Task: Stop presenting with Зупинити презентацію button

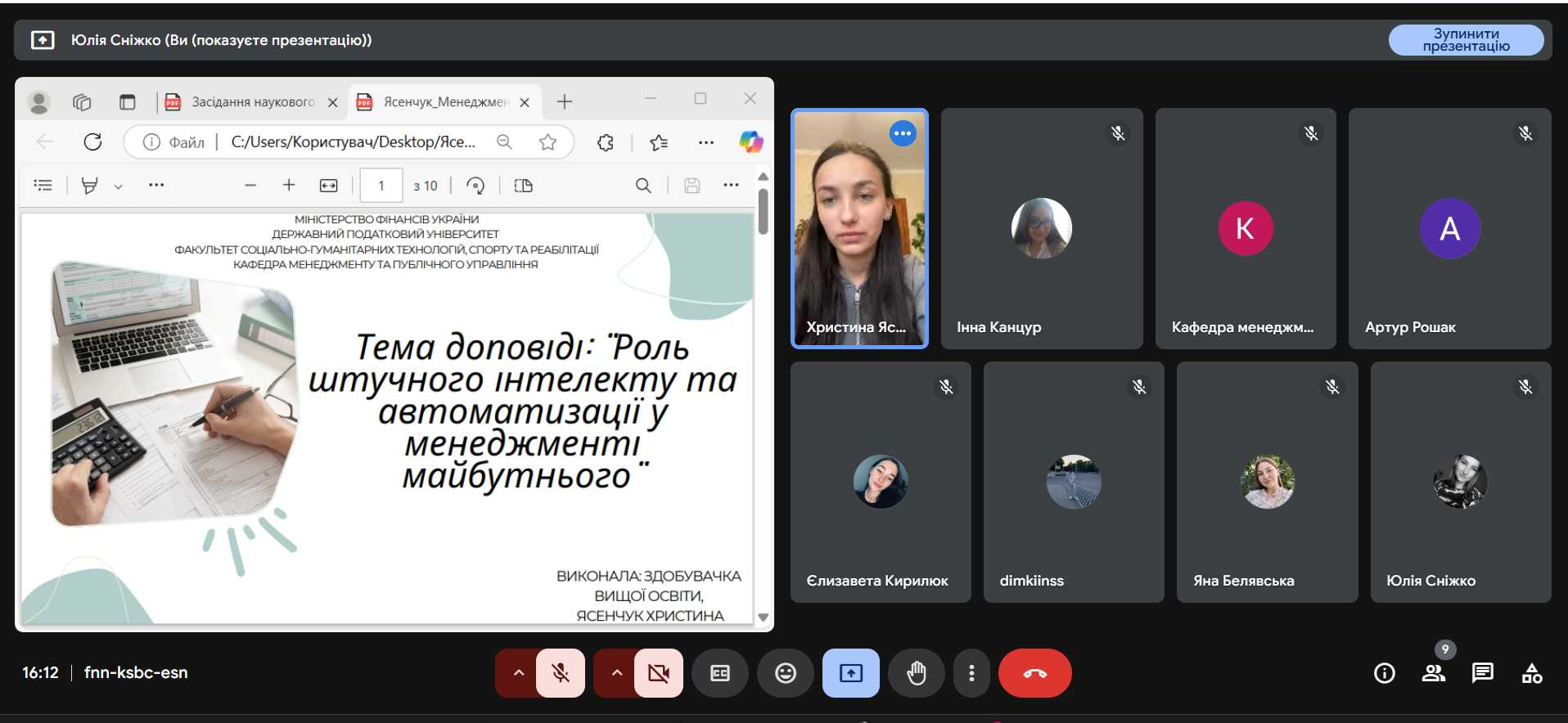Action: click(x=1466, y=40)
